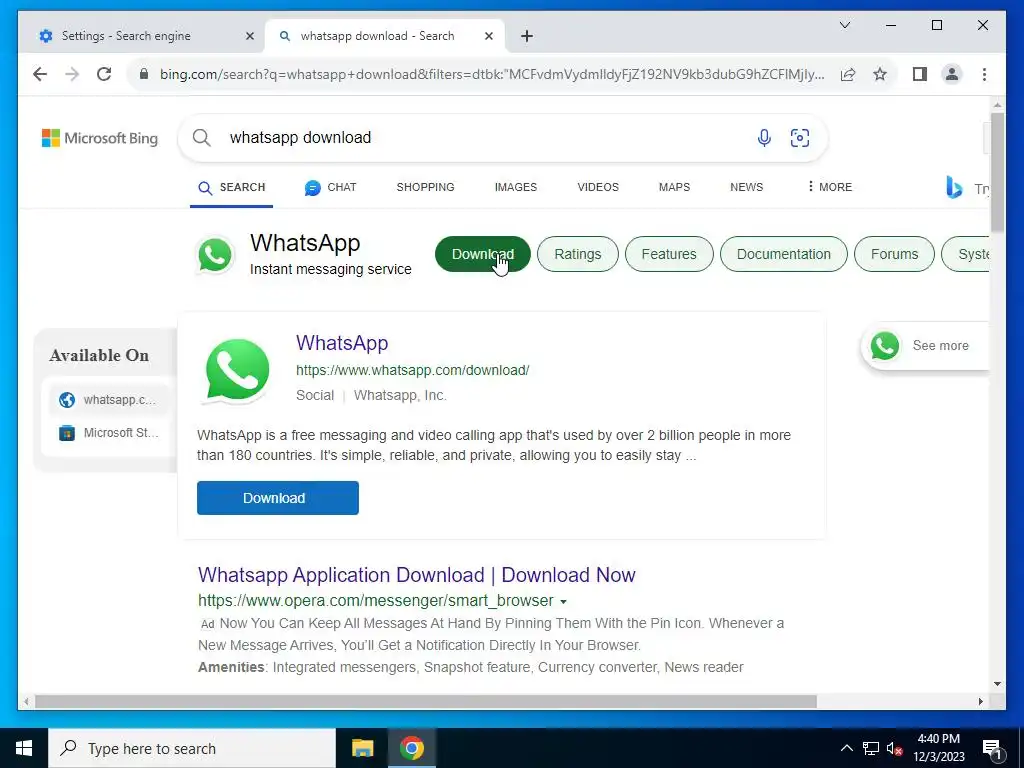Click WhatsApp logo beside Instant messaging service

pyautogui.click(x=215, y=255)
